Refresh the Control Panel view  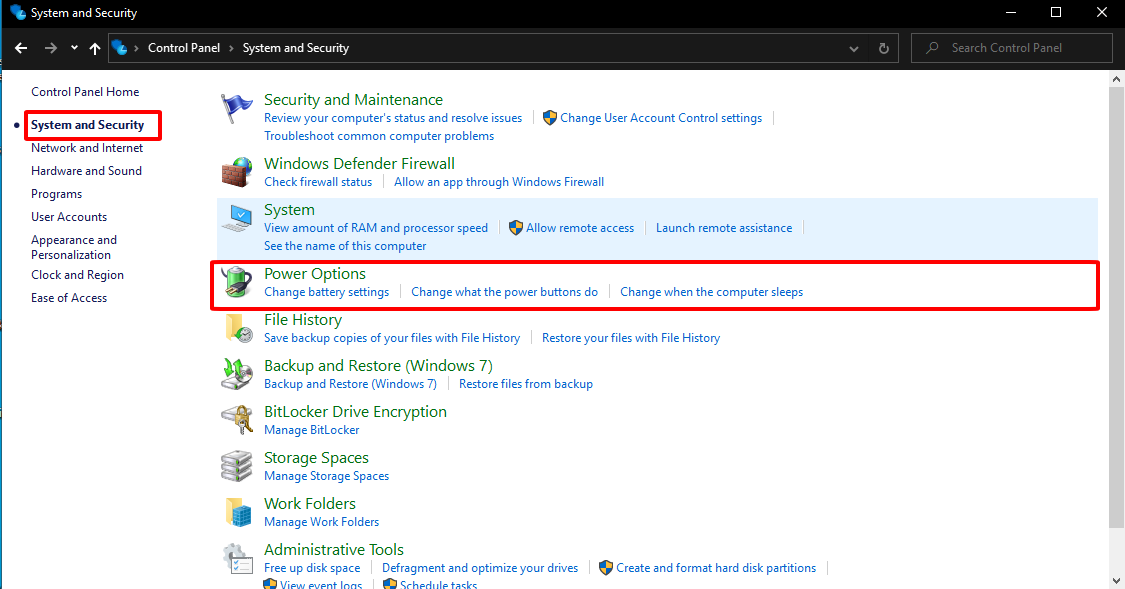click(883, 48)
